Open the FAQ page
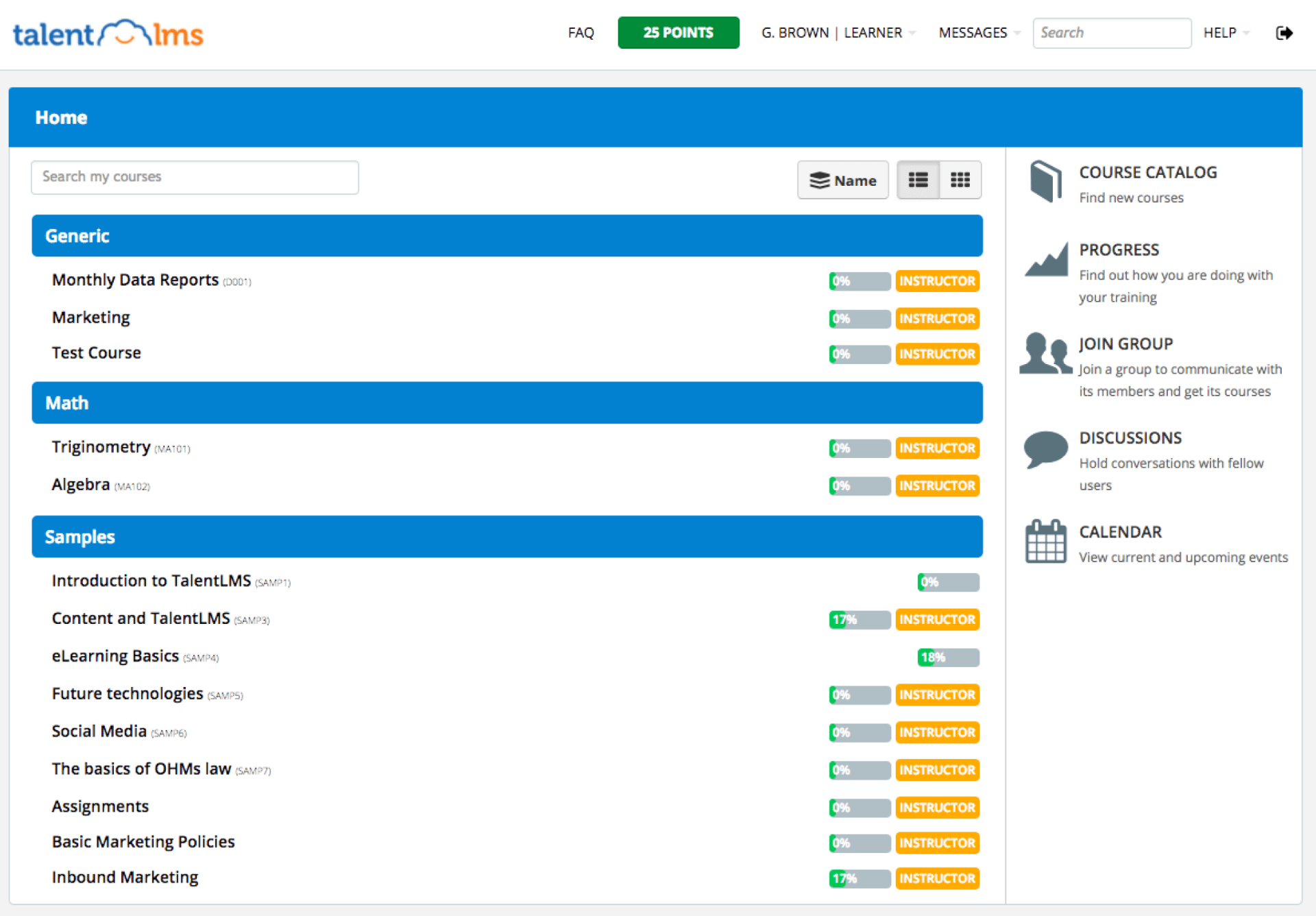Screen dimensions: 1316x916 (581, 33)
